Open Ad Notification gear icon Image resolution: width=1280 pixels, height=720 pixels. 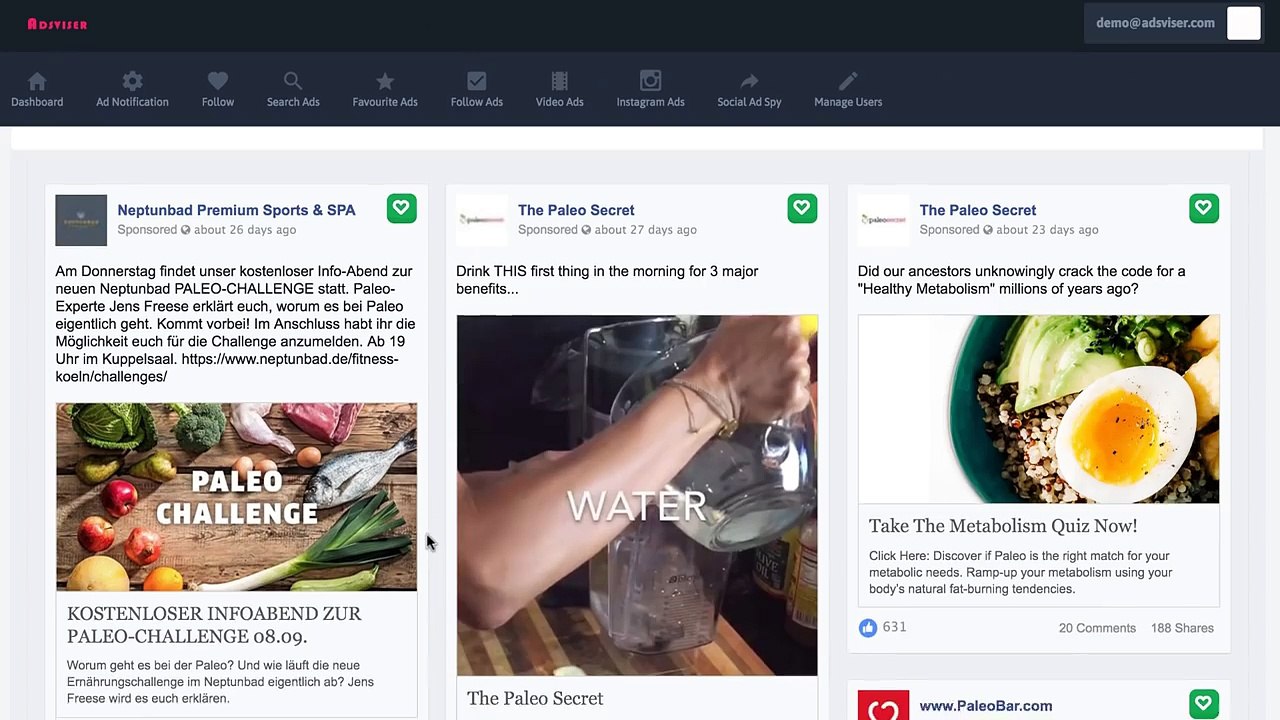point(132,81)
